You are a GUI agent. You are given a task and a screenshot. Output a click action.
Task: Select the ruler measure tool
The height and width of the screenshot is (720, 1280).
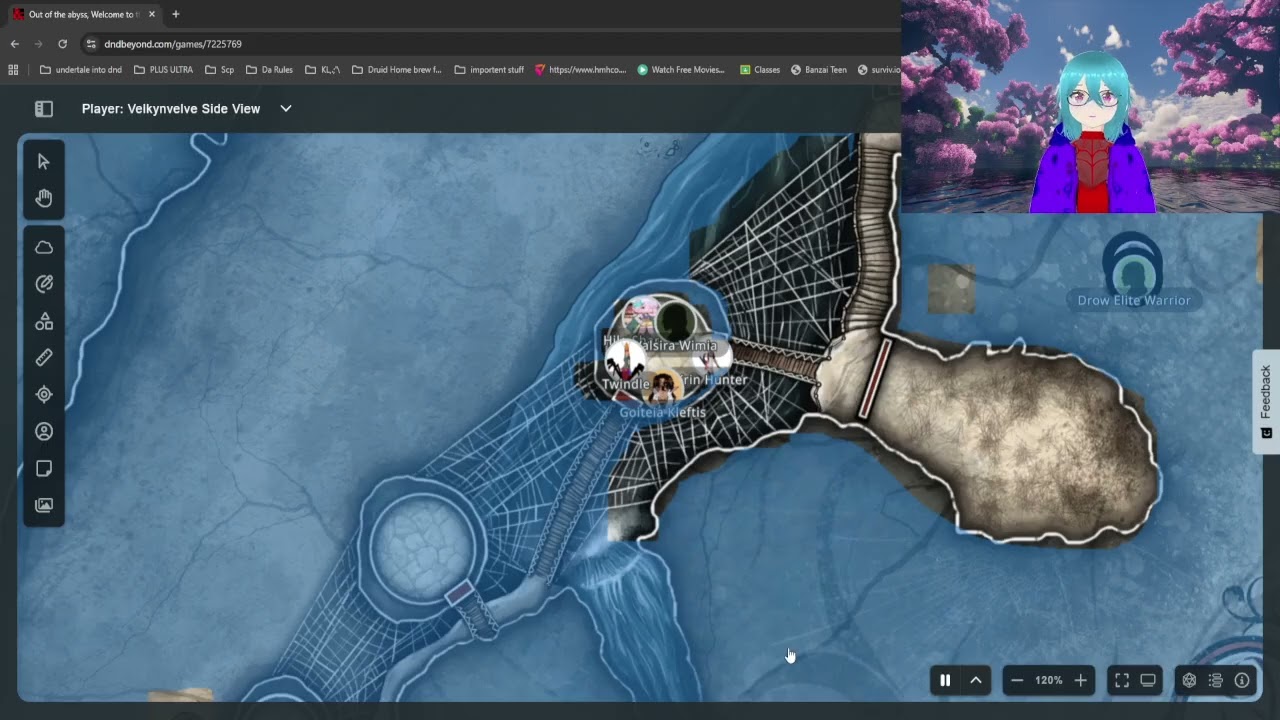44,357
